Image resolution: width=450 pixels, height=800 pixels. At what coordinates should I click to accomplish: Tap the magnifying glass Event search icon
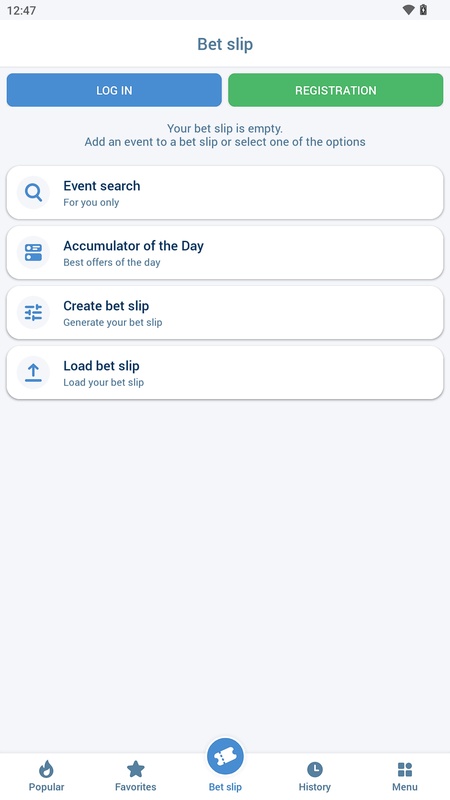(33, 193)
